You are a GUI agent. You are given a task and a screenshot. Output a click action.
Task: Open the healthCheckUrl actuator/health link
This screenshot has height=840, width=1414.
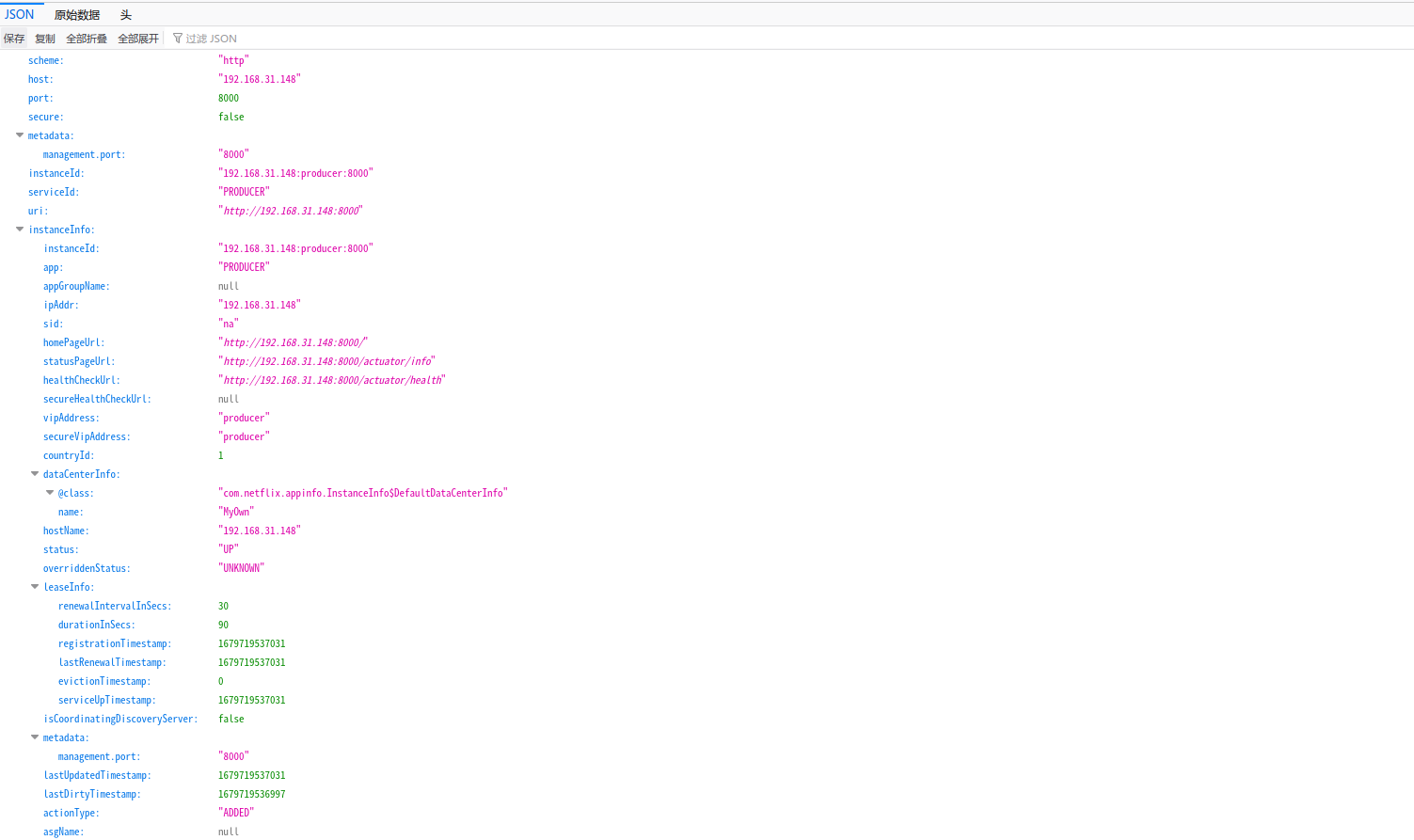331,379
